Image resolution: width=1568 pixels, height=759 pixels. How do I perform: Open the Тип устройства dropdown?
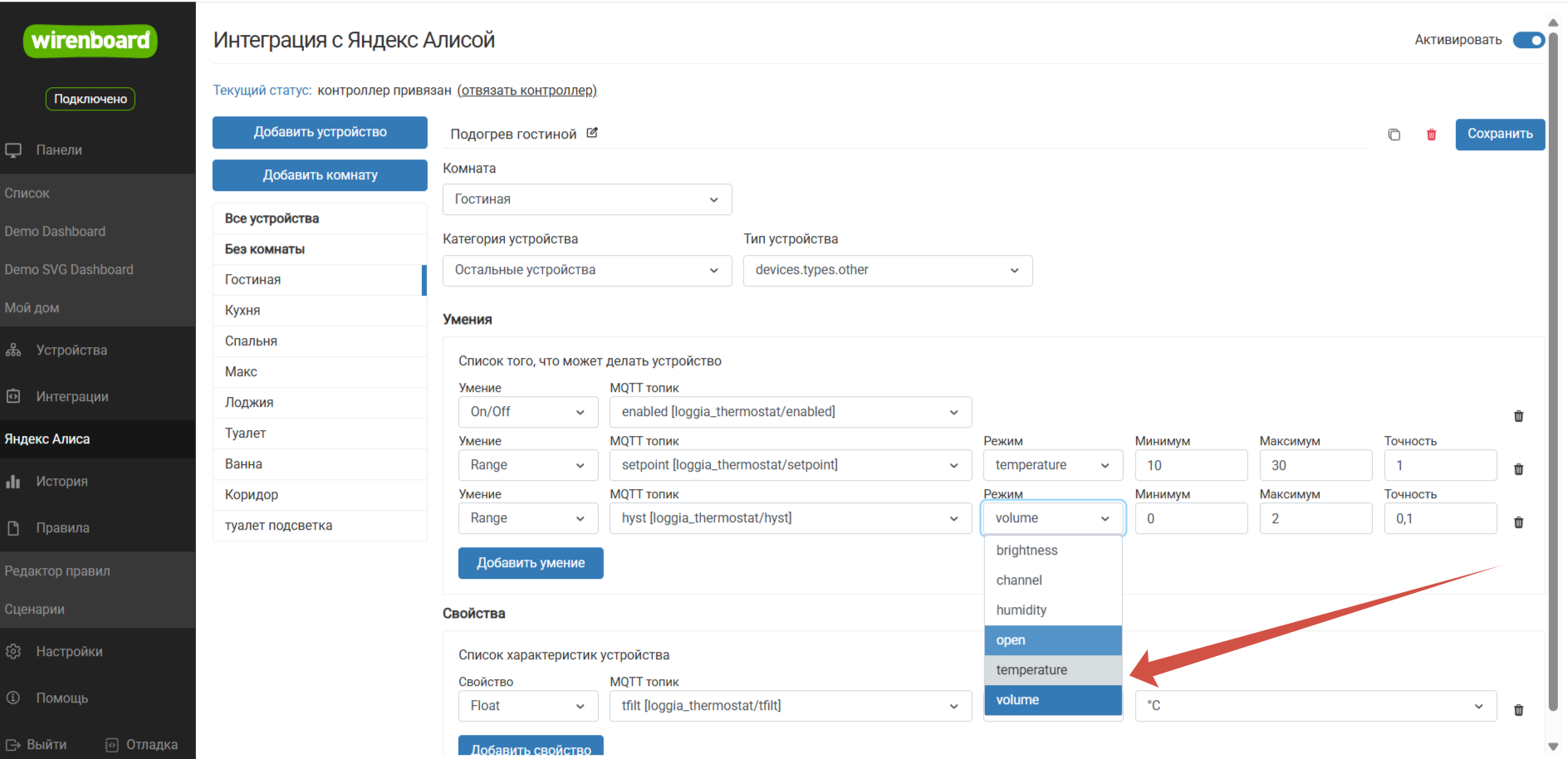click(x=888, y=270)
